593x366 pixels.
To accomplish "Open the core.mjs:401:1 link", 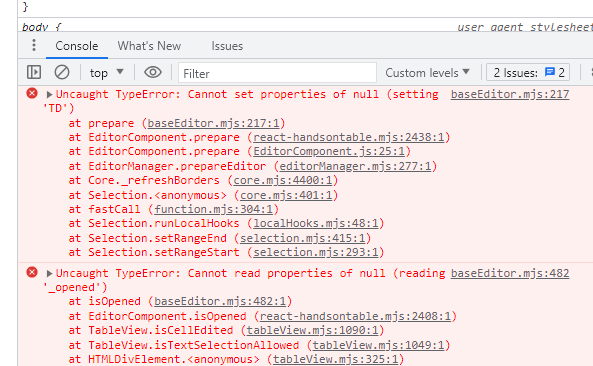I will tap(286, 195).
